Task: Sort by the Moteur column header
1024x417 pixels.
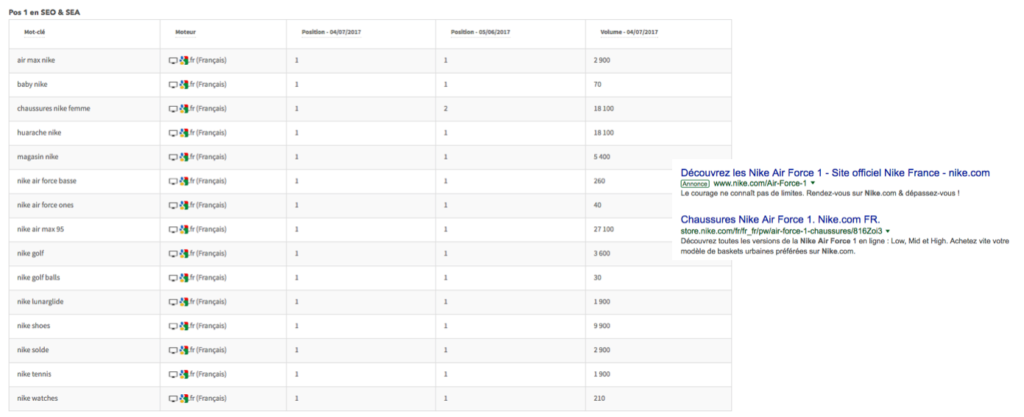Action: click(x=185, y=32)
